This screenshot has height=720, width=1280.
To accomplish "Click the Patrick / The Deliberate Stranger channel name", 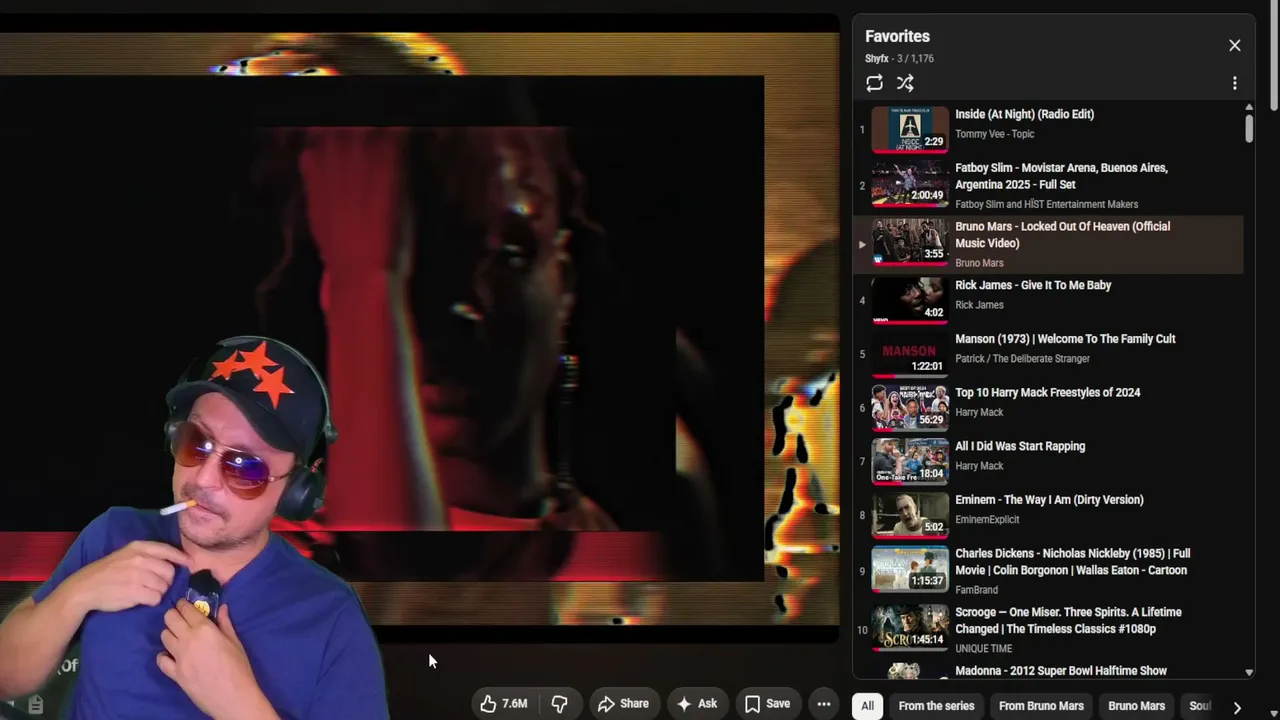I will click(1022, 359).
